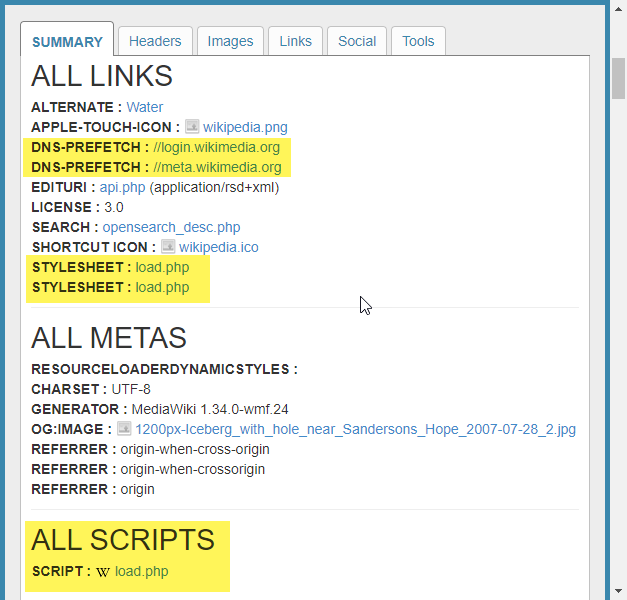Follow the //login.wikimedia.org prefetch link
This screenshot has width=627, height=600.
click(216, 147)
